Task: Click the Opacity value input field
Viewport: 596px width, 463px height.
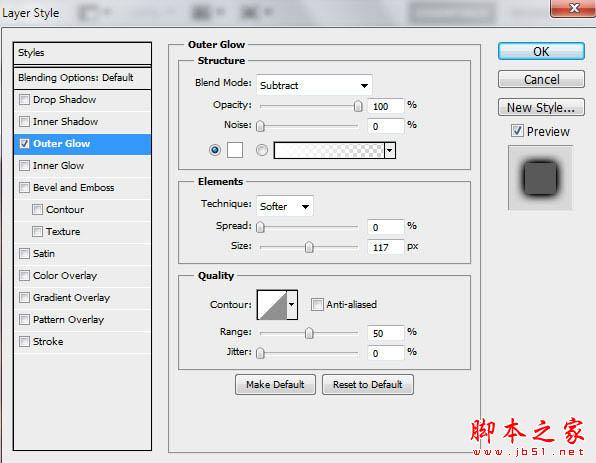Action: pos(385,106)
